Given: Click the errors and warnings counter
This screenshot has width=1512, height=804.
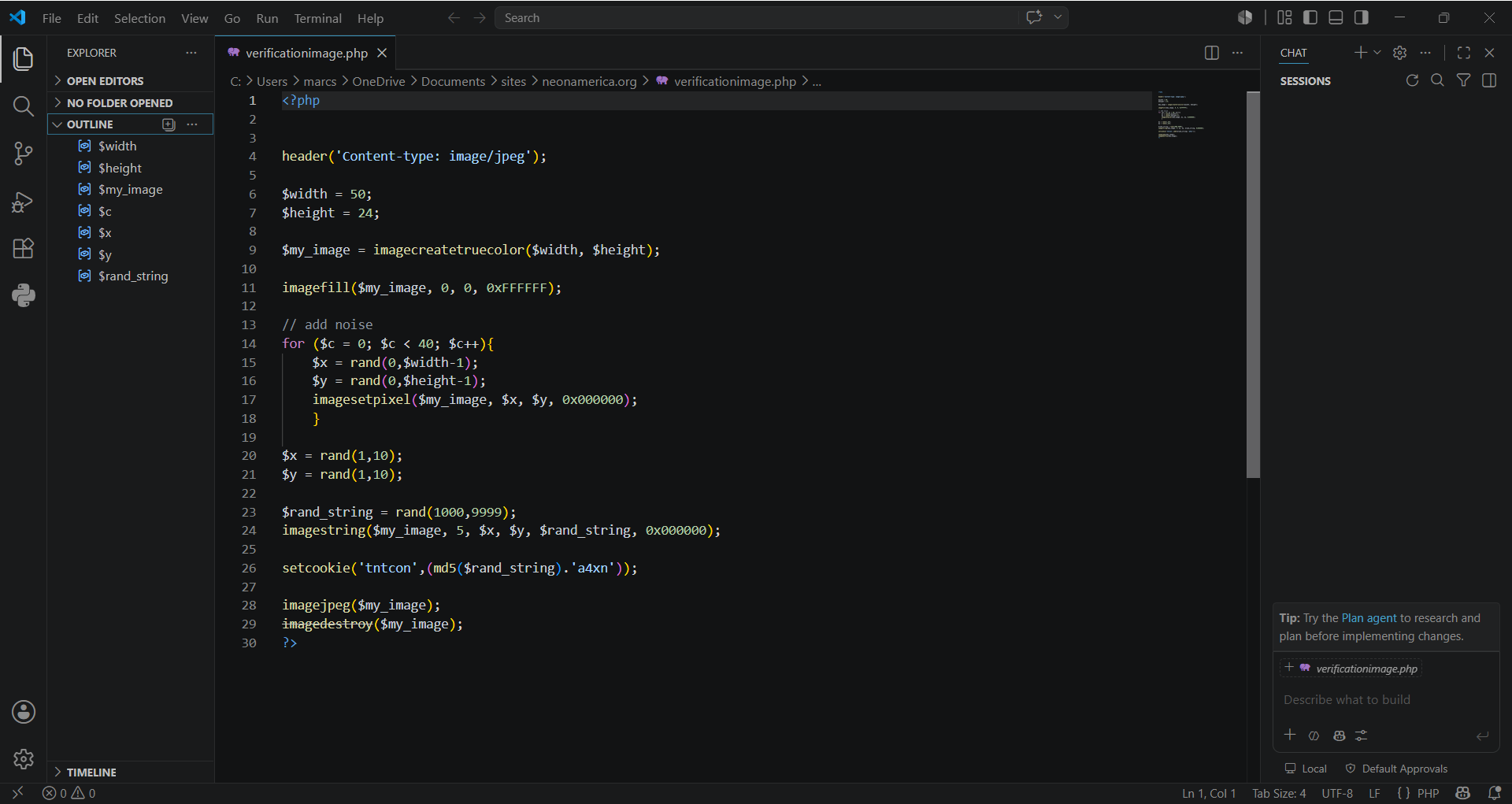Looking at the screenshot, I should coord(69,793).
